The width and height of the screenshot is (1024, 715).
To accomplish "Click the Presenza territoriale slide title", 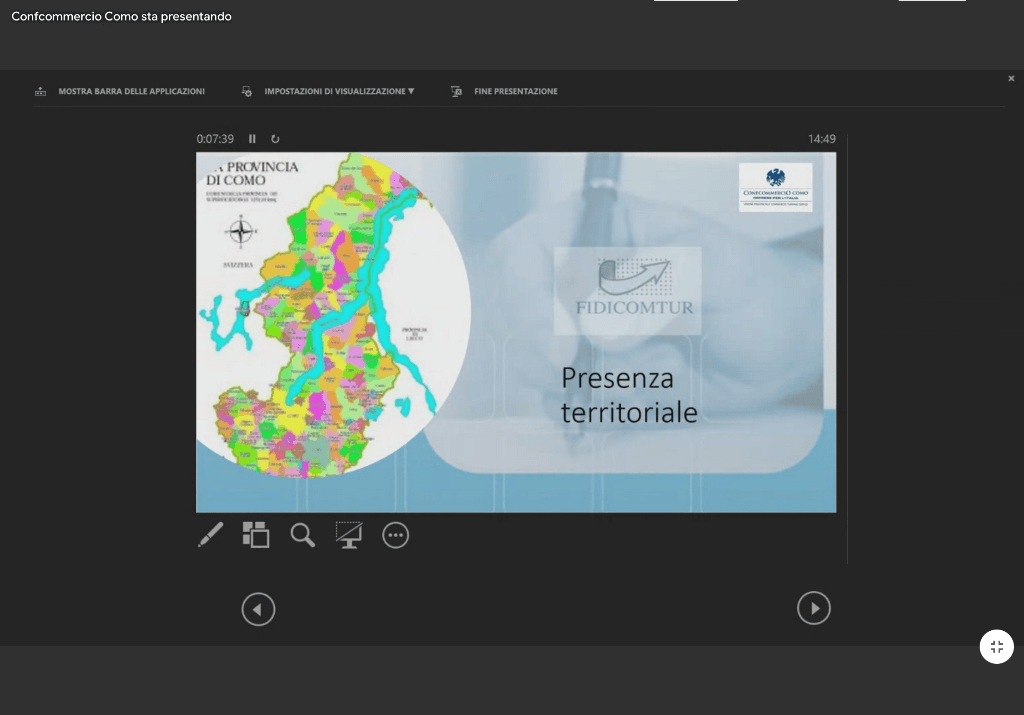I will [x=628, y=395].
